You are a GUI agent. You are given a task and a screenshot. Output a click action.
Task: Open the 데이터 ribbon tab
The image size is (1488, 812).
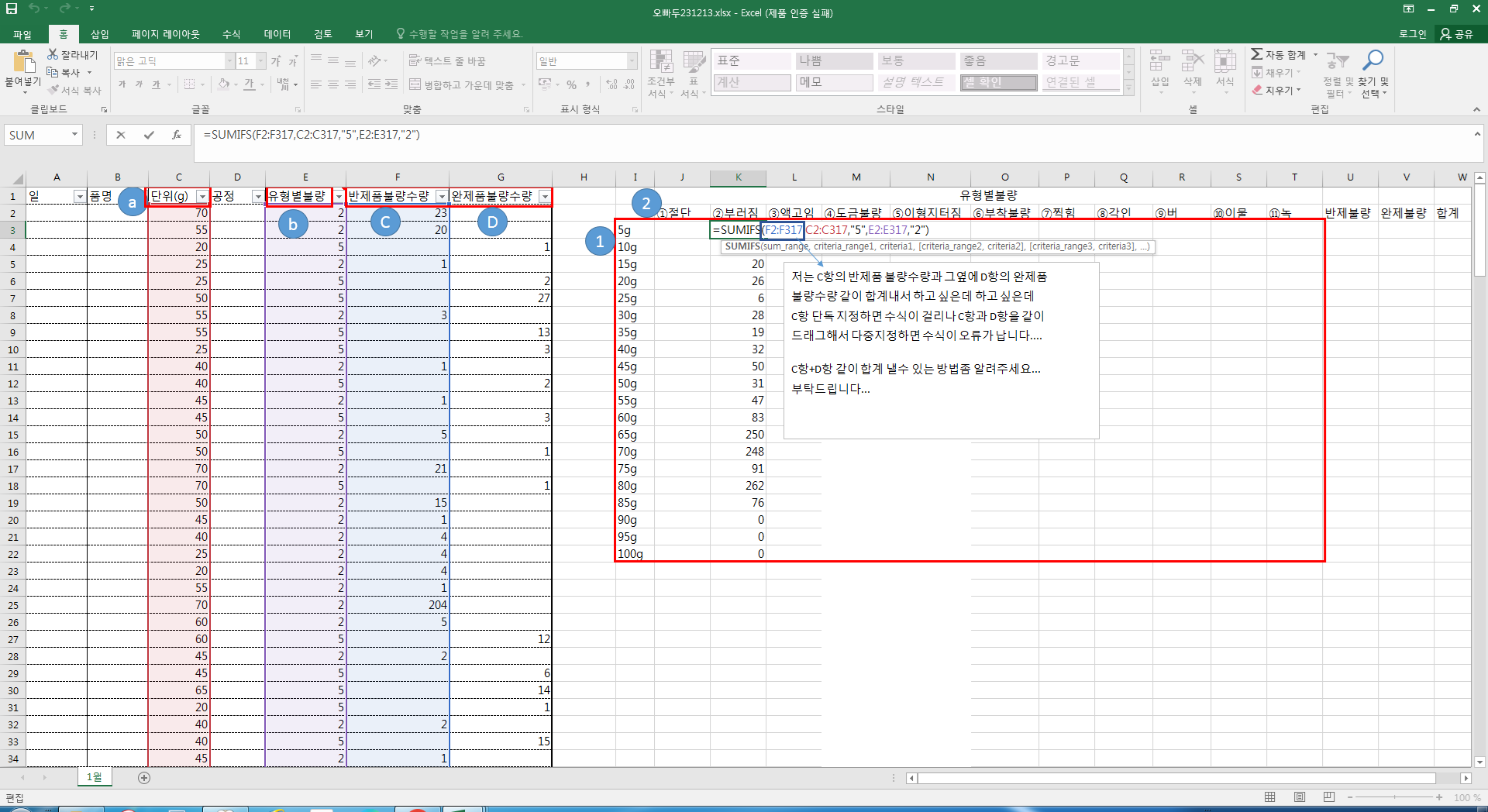click(277, 34)
